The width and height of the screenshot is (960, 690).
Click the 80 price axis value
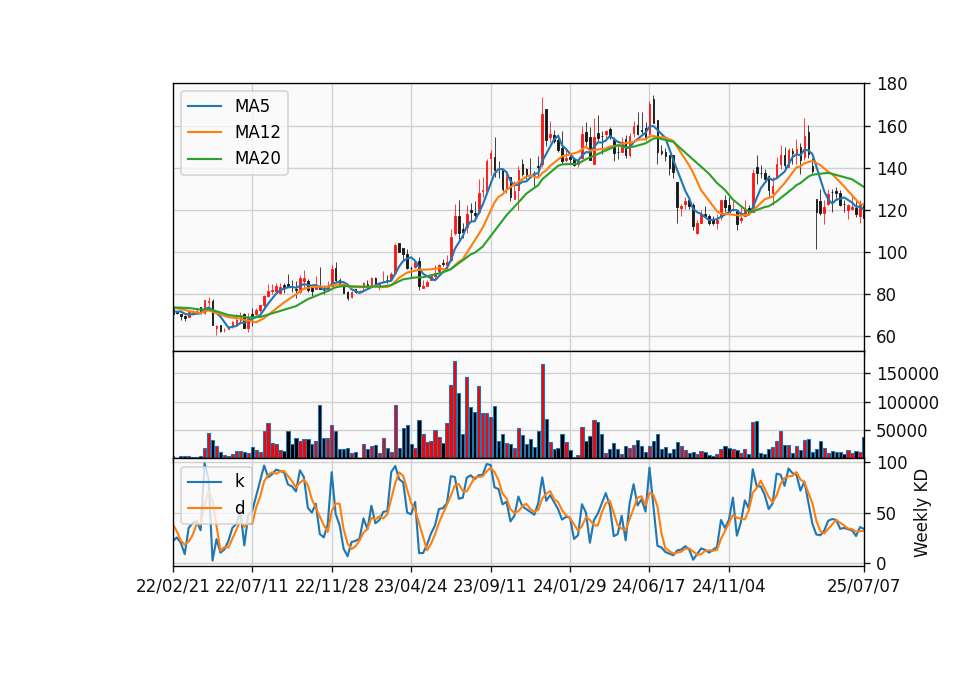coord(887,294)
